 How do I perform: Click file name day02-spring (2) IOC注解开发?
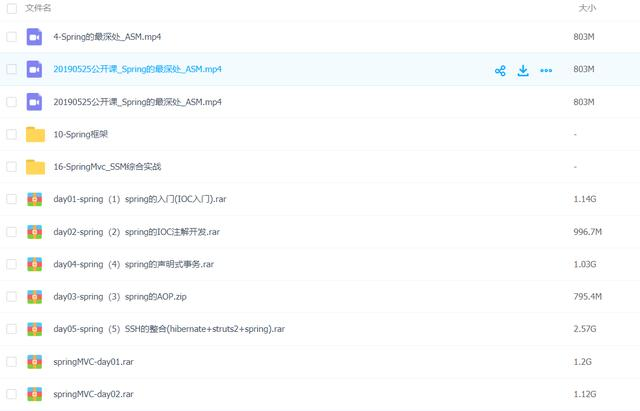(x=137, y=232)
